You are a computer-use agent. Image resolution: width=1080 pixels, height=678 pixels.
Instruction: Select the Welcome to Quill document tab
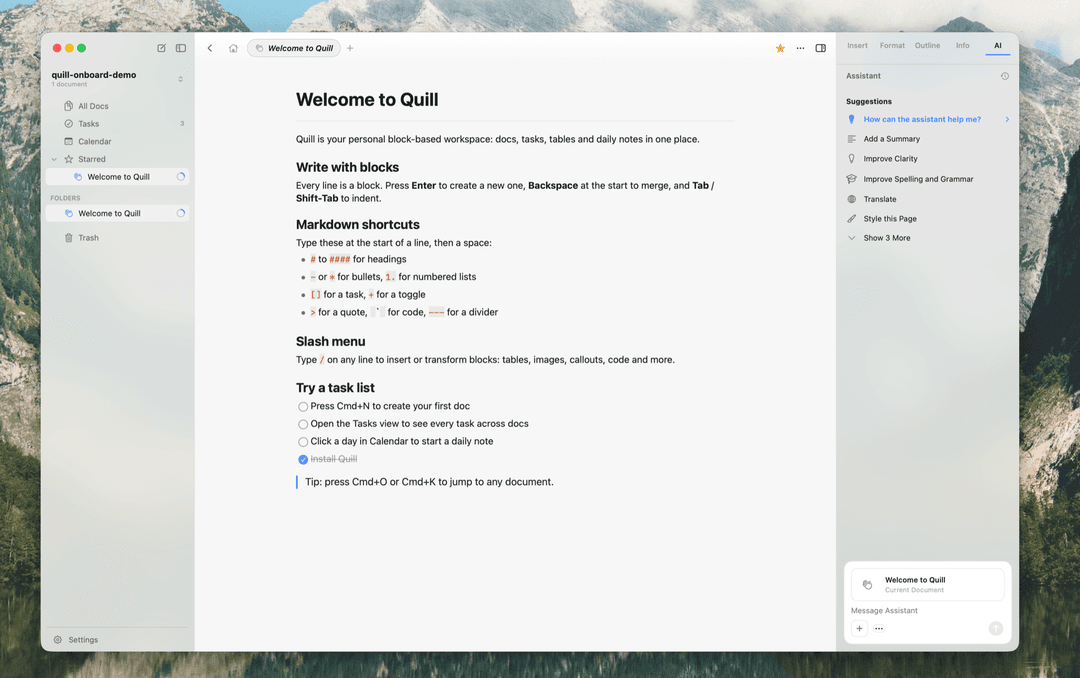point(293,48)
